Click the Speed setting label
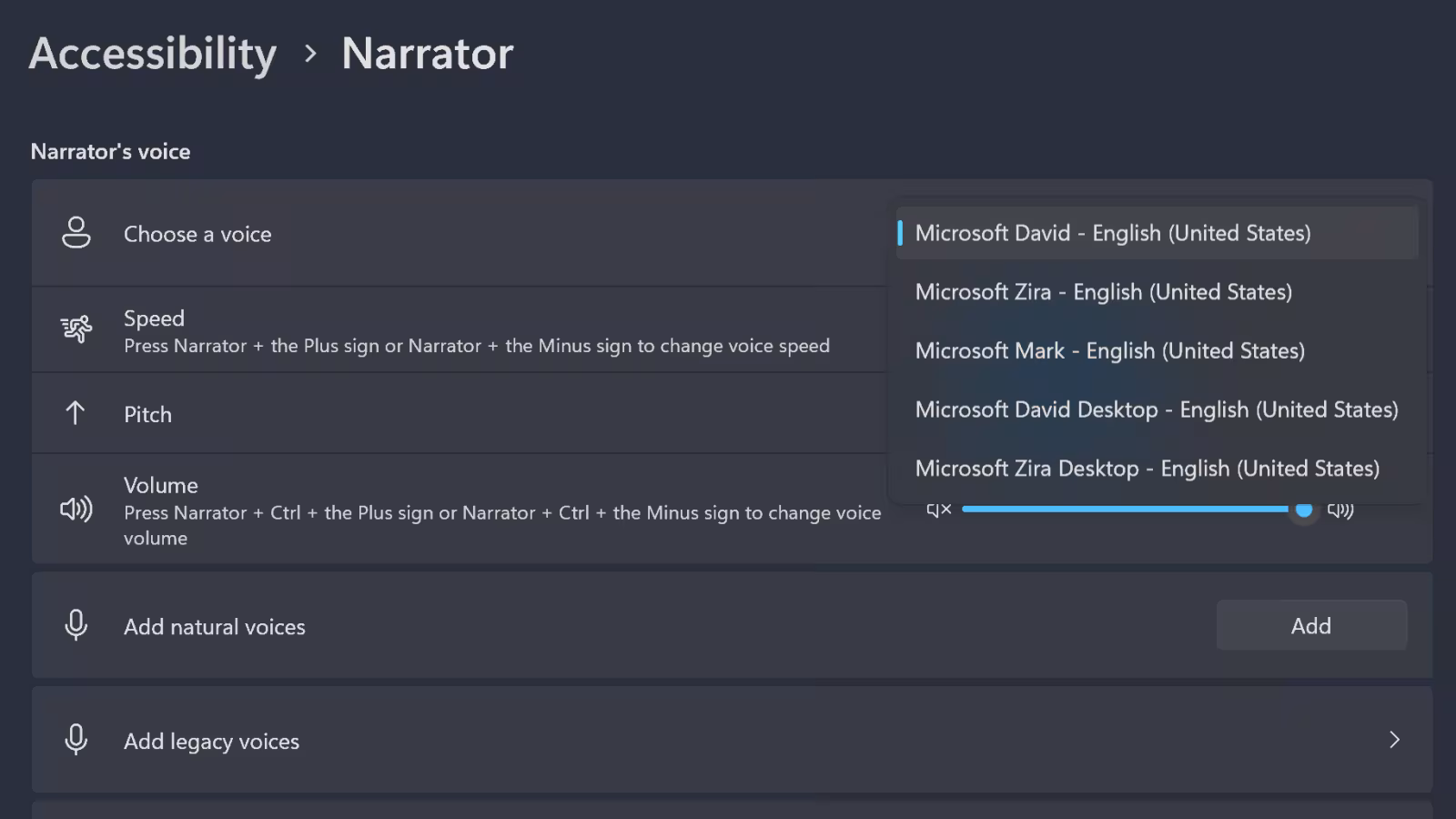 point(154,318)
